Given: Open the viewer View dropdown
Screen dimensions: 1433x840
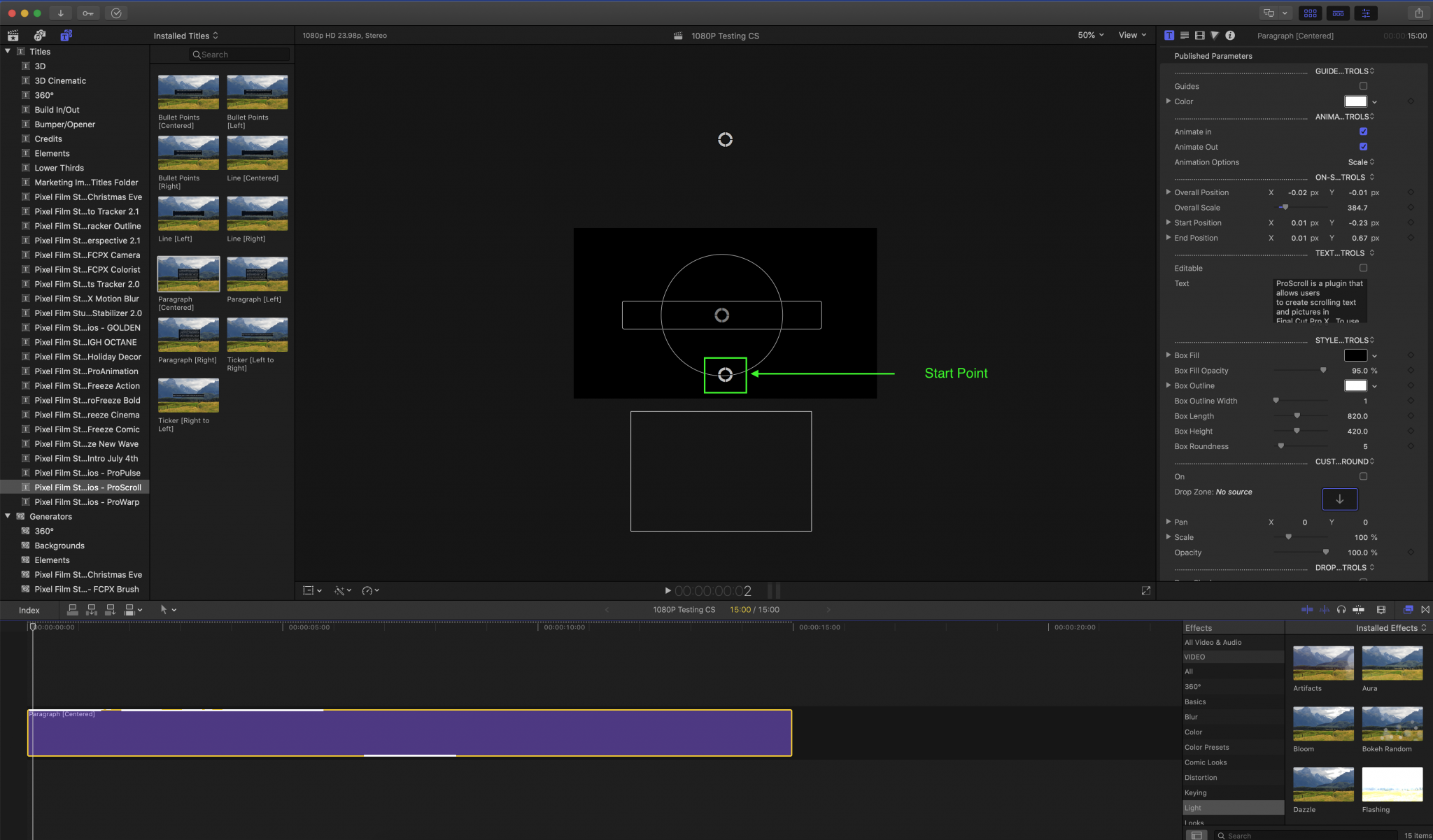Looking at the screenshot, I should (1132, 35).
